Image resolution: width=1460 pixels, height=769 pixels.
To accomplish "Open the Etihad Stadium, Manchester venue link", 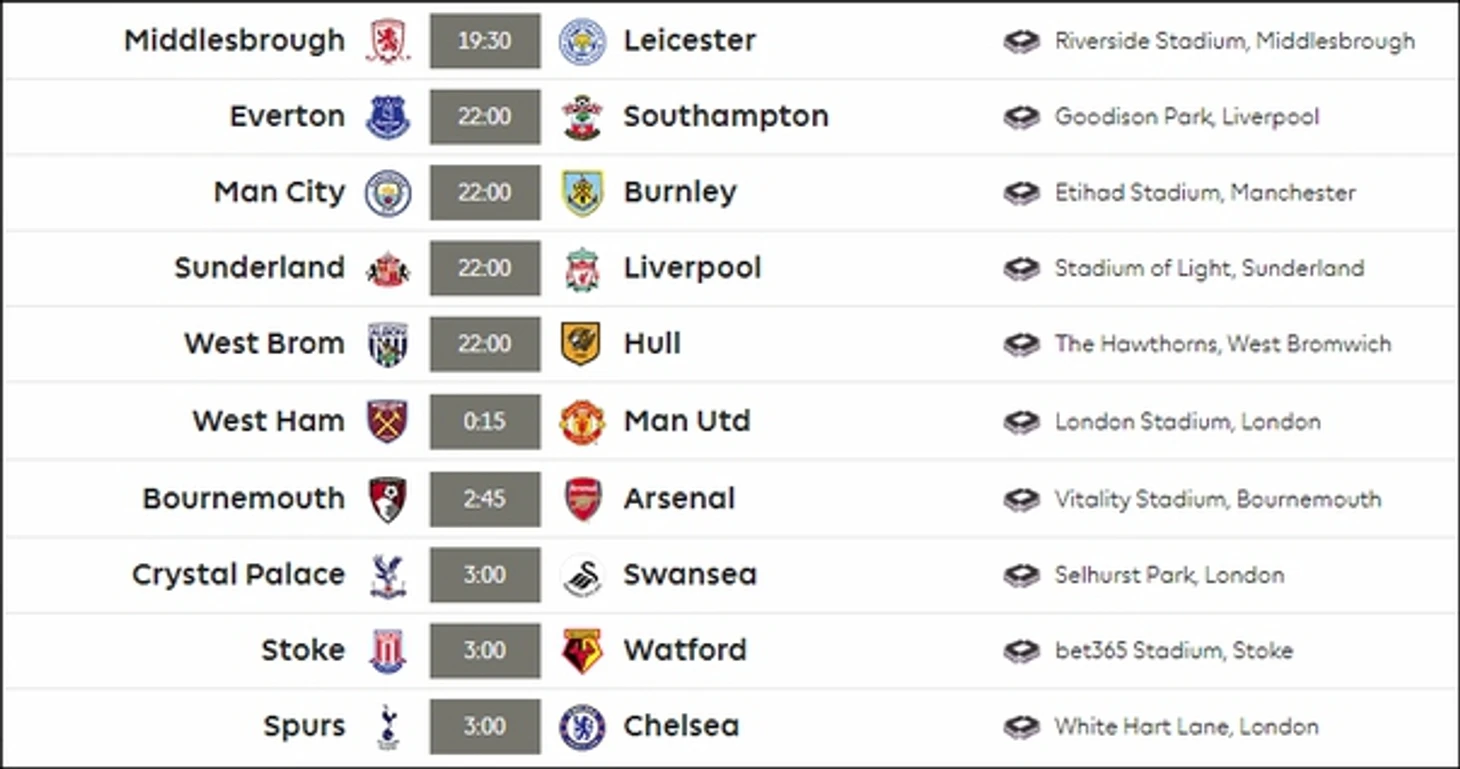I will (1204, 193).
